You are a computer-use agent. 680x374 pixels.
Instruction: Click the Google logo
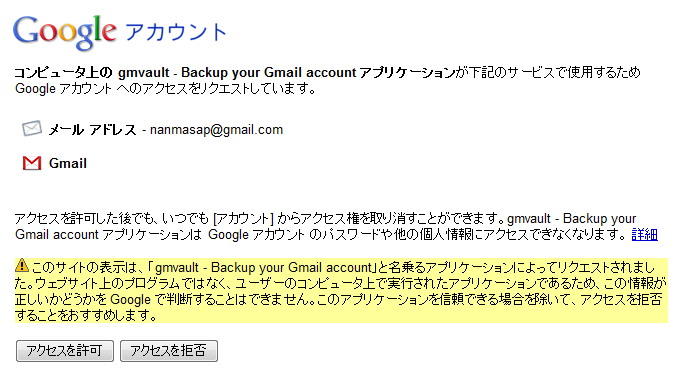(x=65, y=33)
